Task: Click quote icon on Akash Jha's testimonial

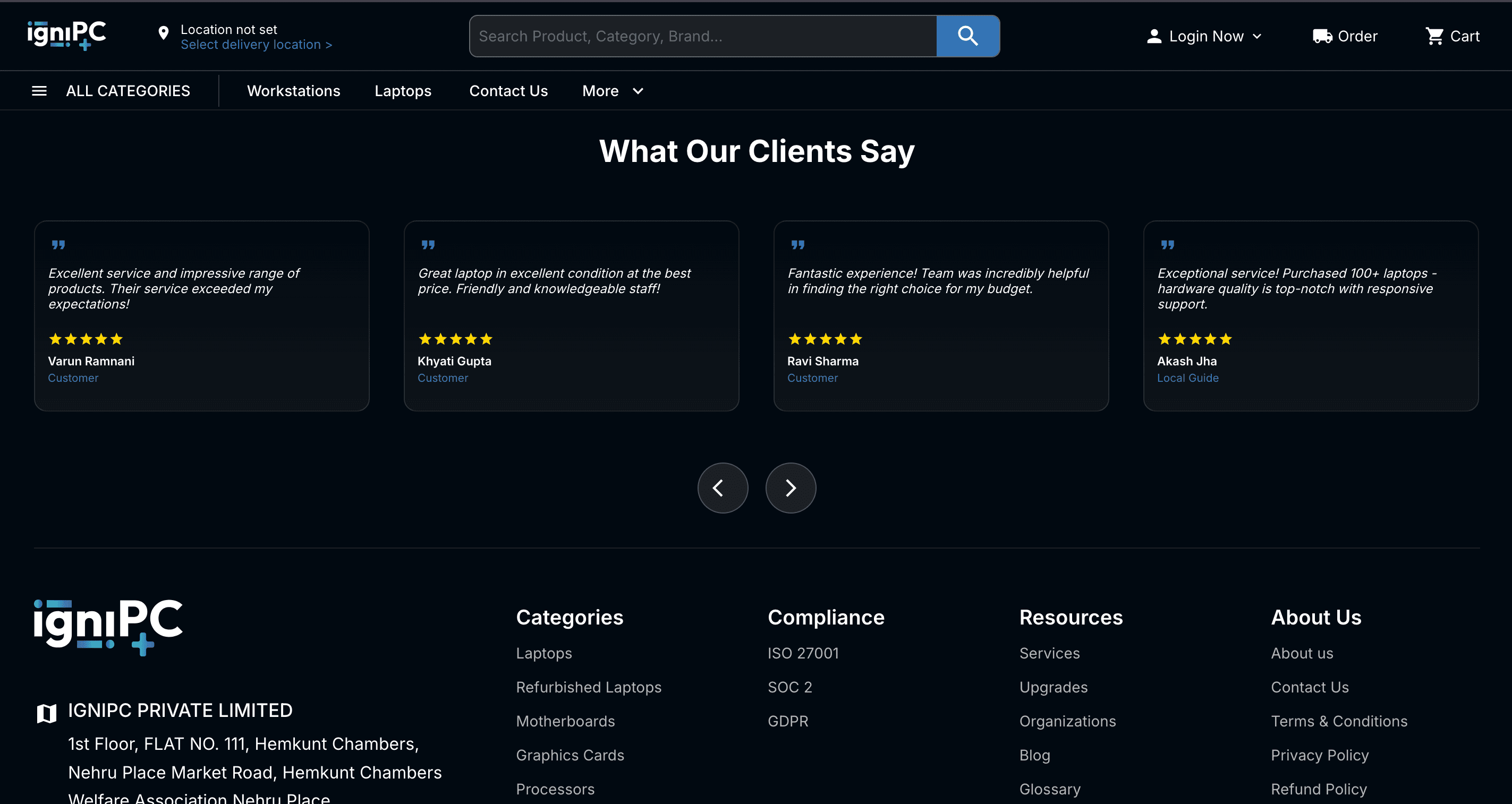Action: [1167, 245]
